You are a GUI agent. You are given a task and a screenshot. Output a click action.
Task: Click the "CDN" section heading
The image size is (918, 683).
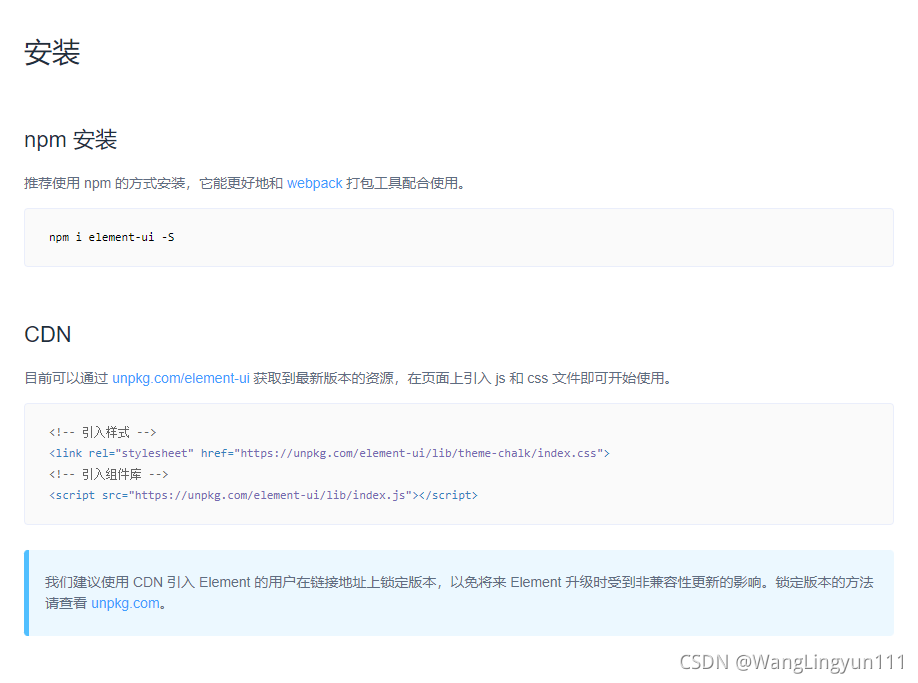(47, 334)
